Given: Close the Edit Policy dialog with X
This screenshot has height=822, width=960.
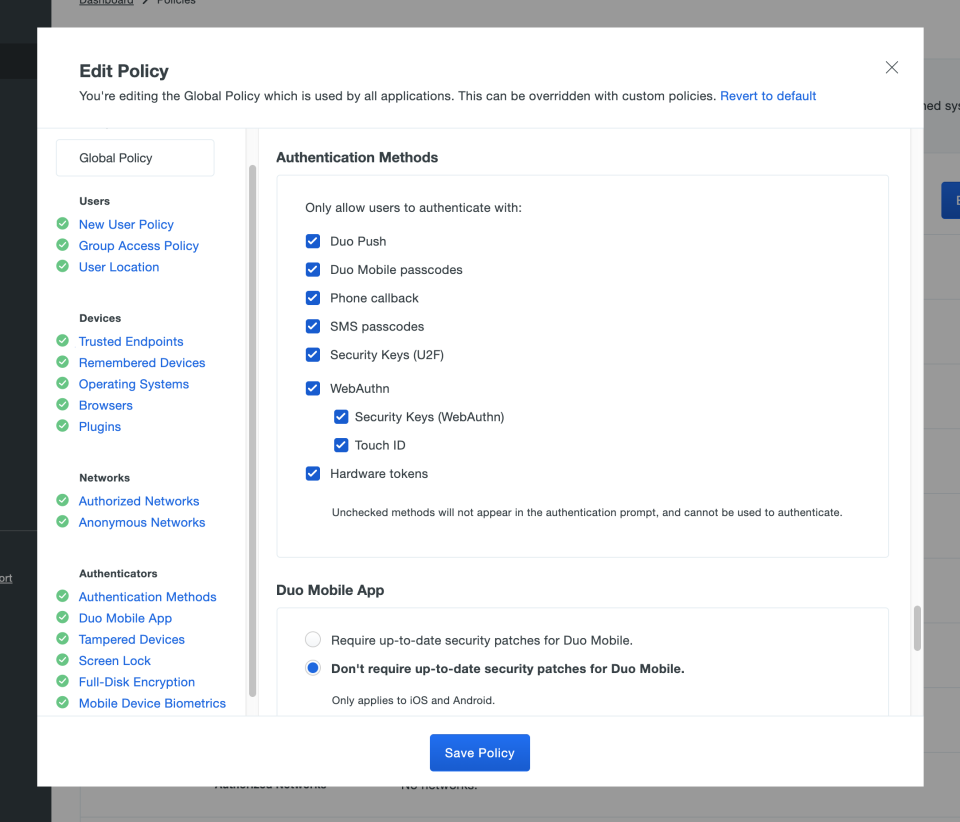Looking at the screenshot, I should pyautogui.click(x=892, y=68).
